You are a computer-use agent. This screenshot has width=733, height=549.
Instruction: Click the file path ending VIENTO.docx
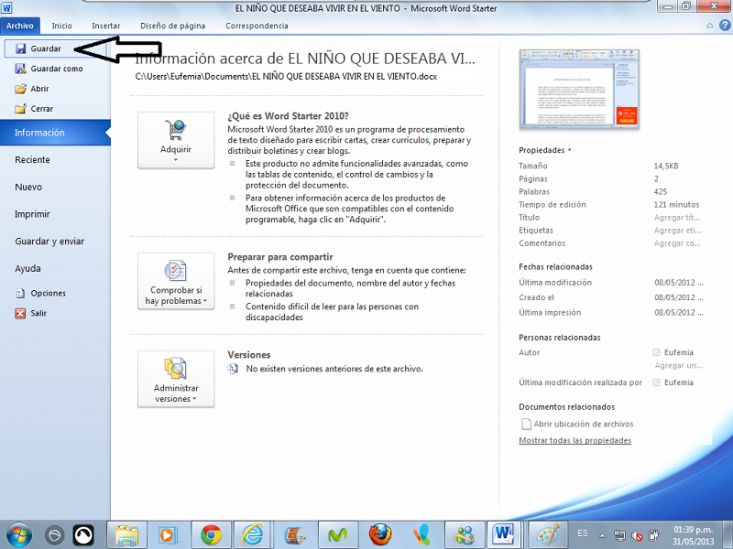(x=286, y=77)
